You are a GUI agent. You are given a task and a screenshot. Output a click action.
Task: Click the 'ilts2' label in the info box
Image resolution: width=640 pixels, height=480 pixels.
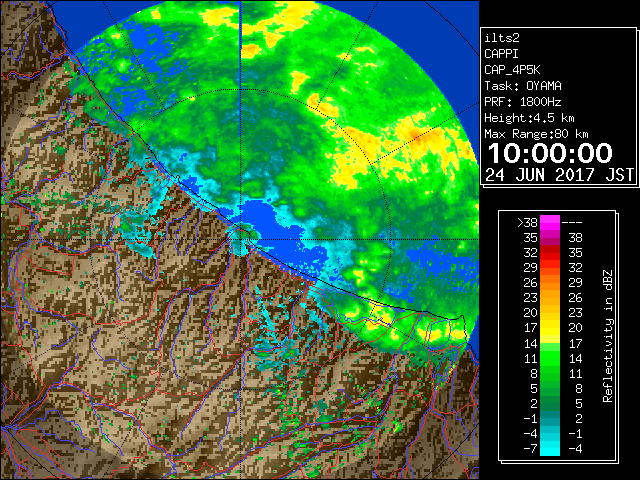pyautogui.click(x=502, y=38)
